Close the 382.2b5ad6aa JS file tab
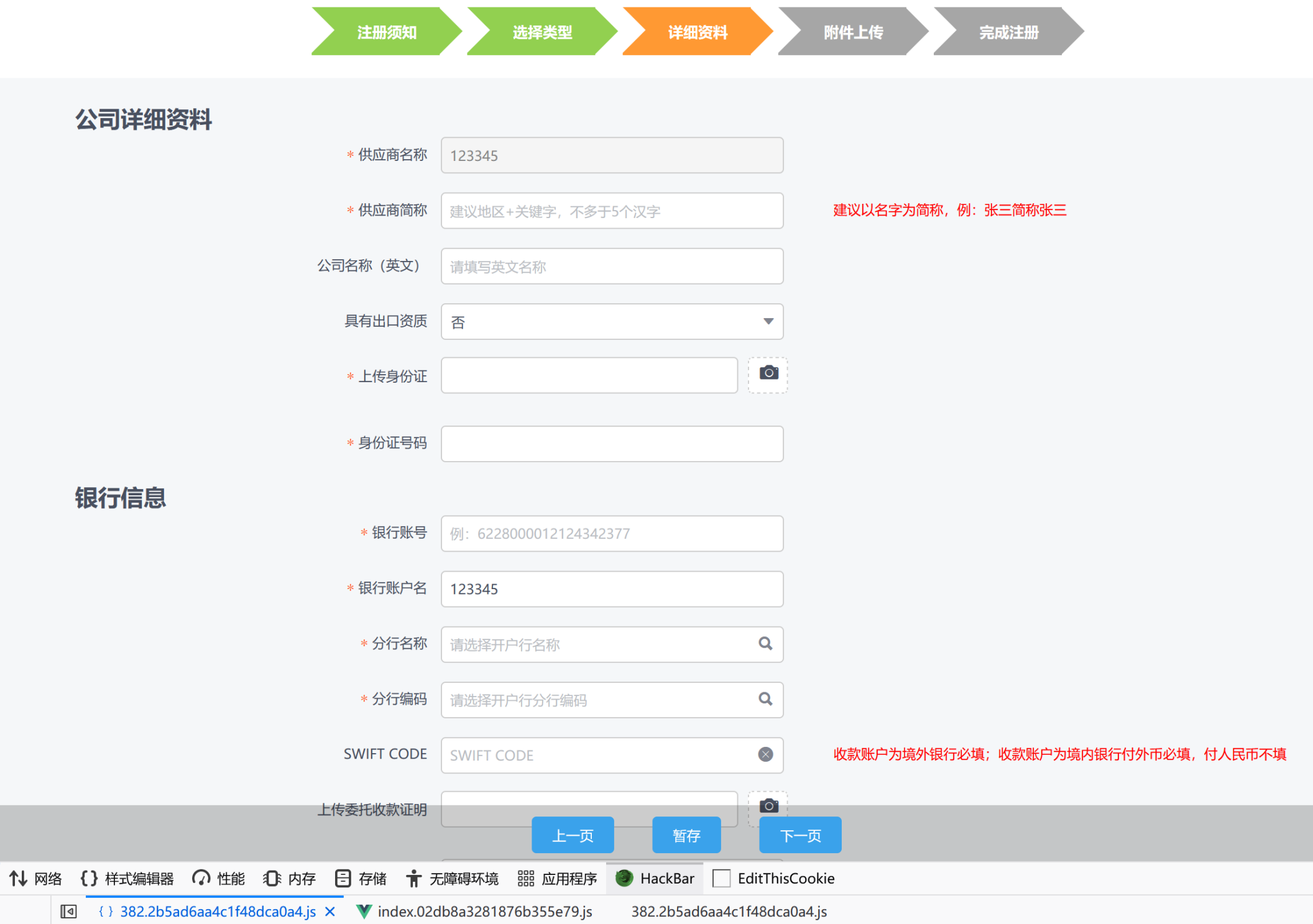 tap(329, 911)
